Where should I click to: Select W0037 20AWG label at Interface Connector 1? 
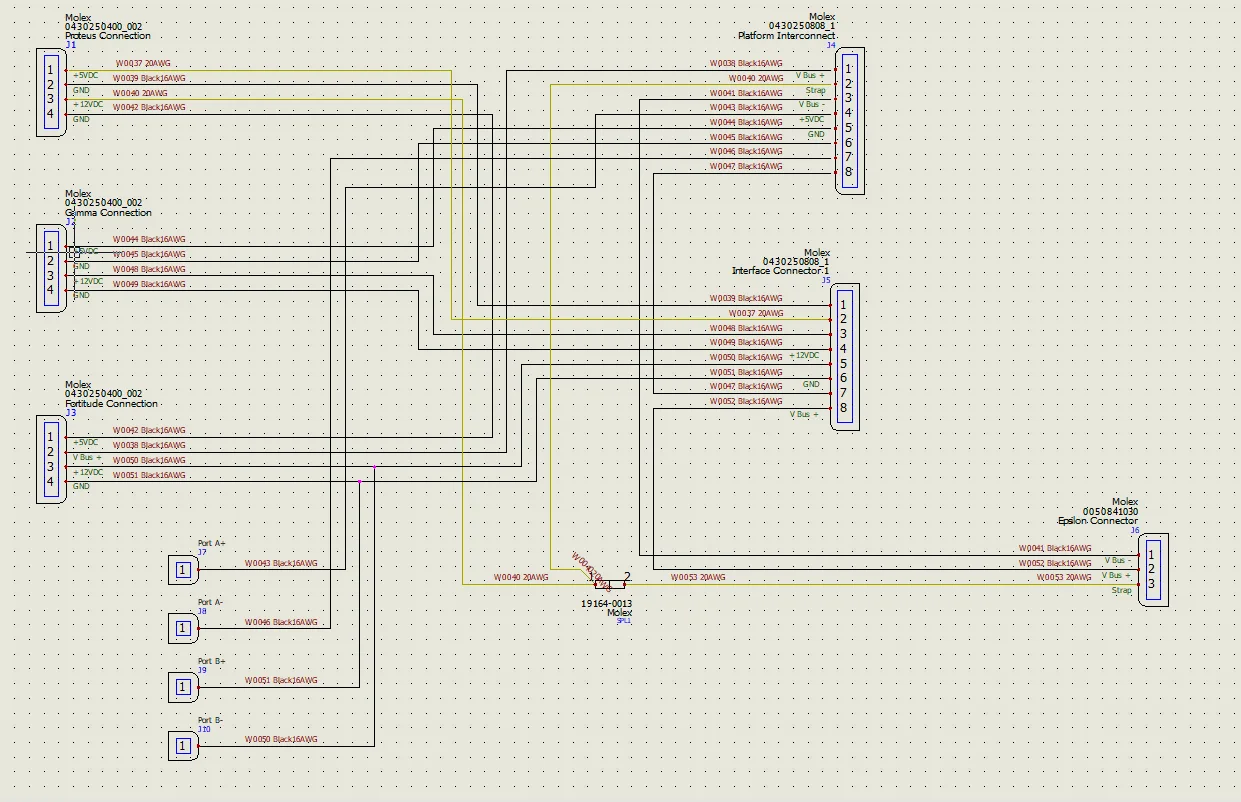[x=756, y=314]
